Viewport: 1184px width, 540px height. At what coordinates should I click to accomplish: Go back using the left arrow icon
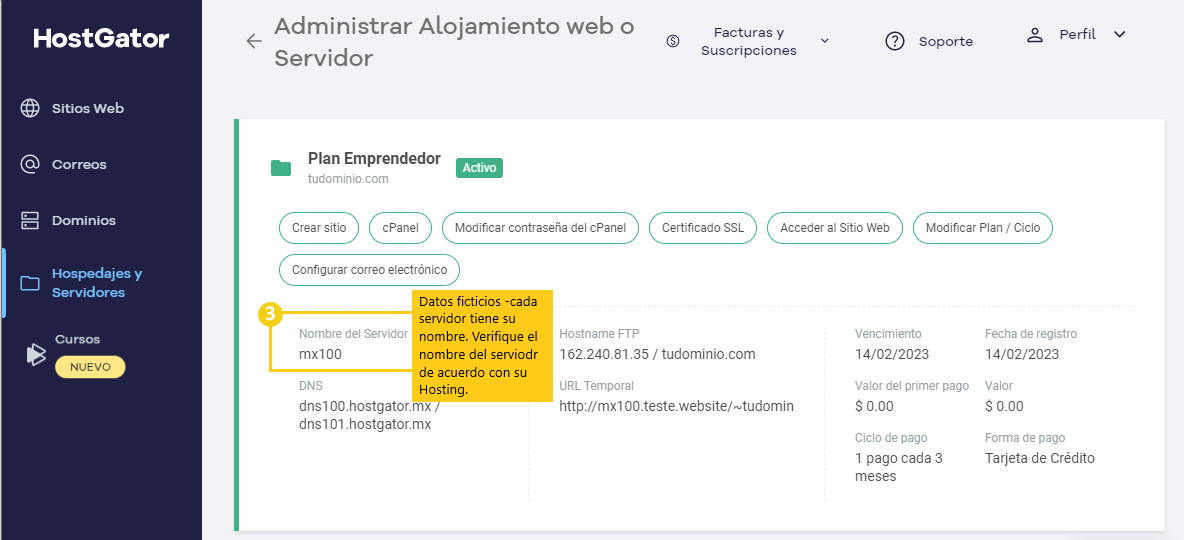click(254, 42)
